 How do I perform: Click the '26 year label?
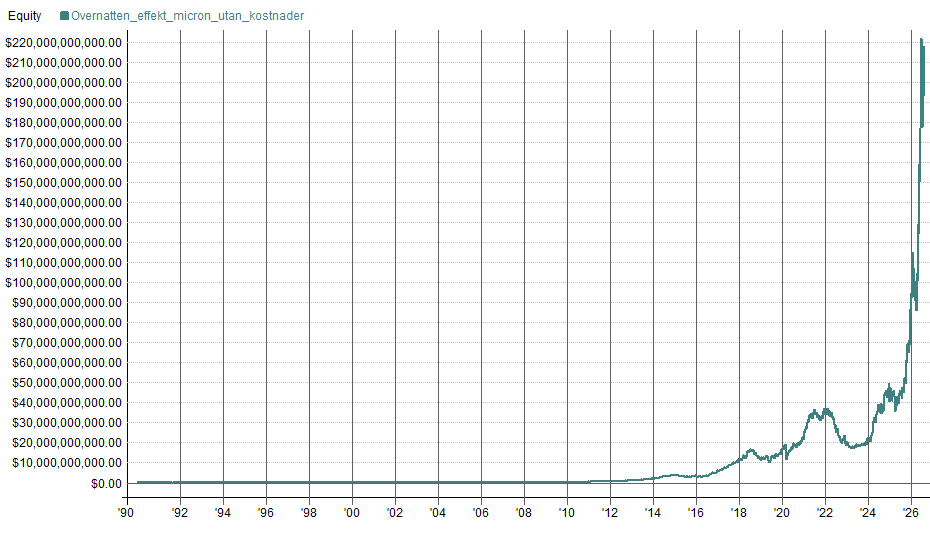tap(911, 512)
